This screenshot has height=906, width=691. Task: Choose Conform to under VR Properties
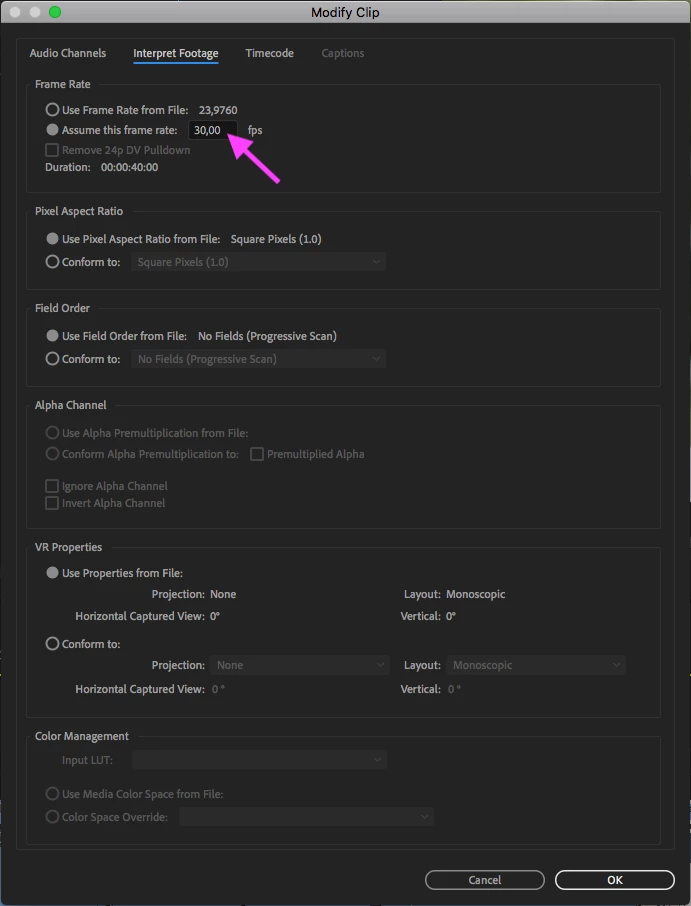coord(52,643)
